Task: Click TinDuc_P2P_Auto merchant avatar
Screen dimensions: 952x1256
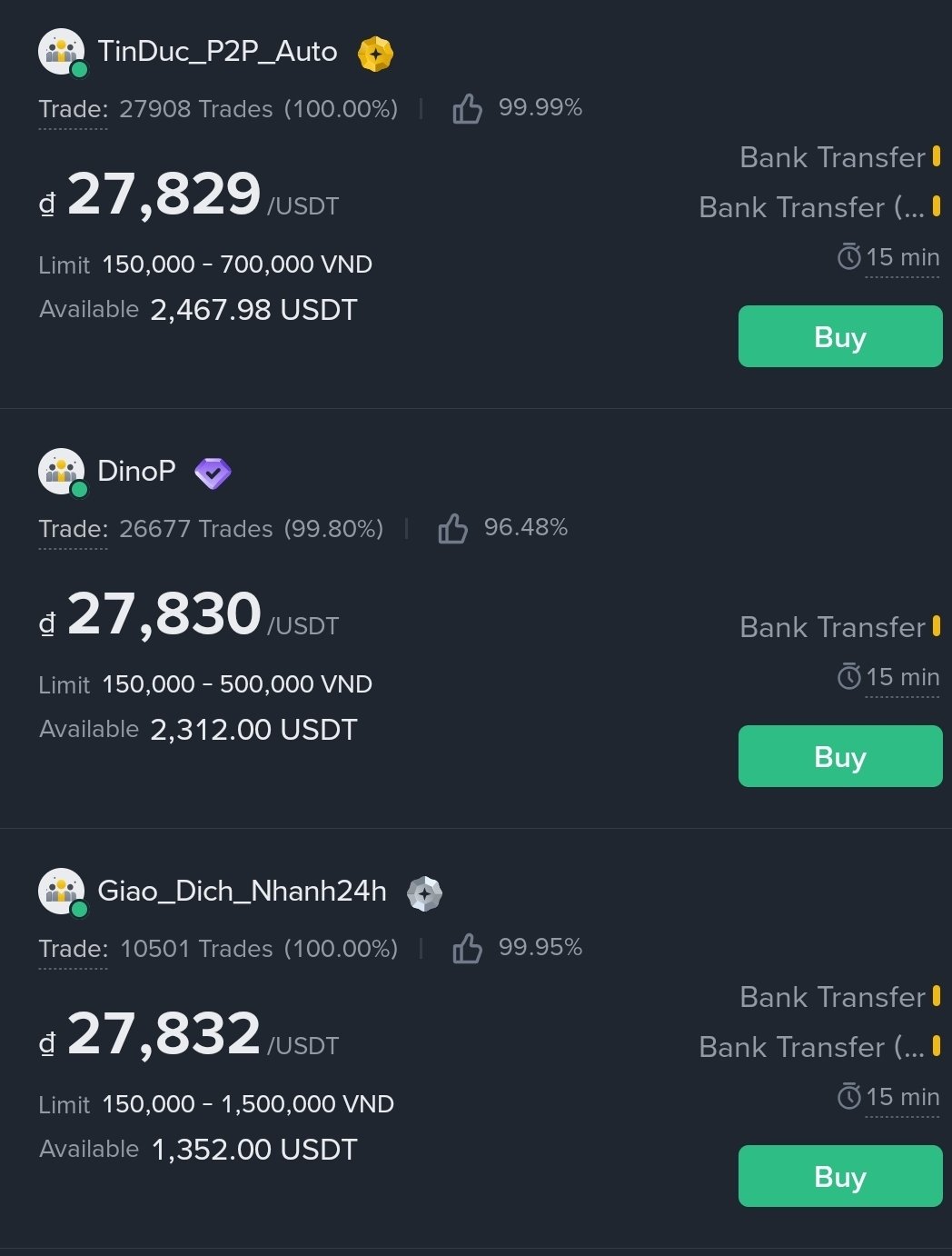Action: pyautogui.click(x=61, y=52)
